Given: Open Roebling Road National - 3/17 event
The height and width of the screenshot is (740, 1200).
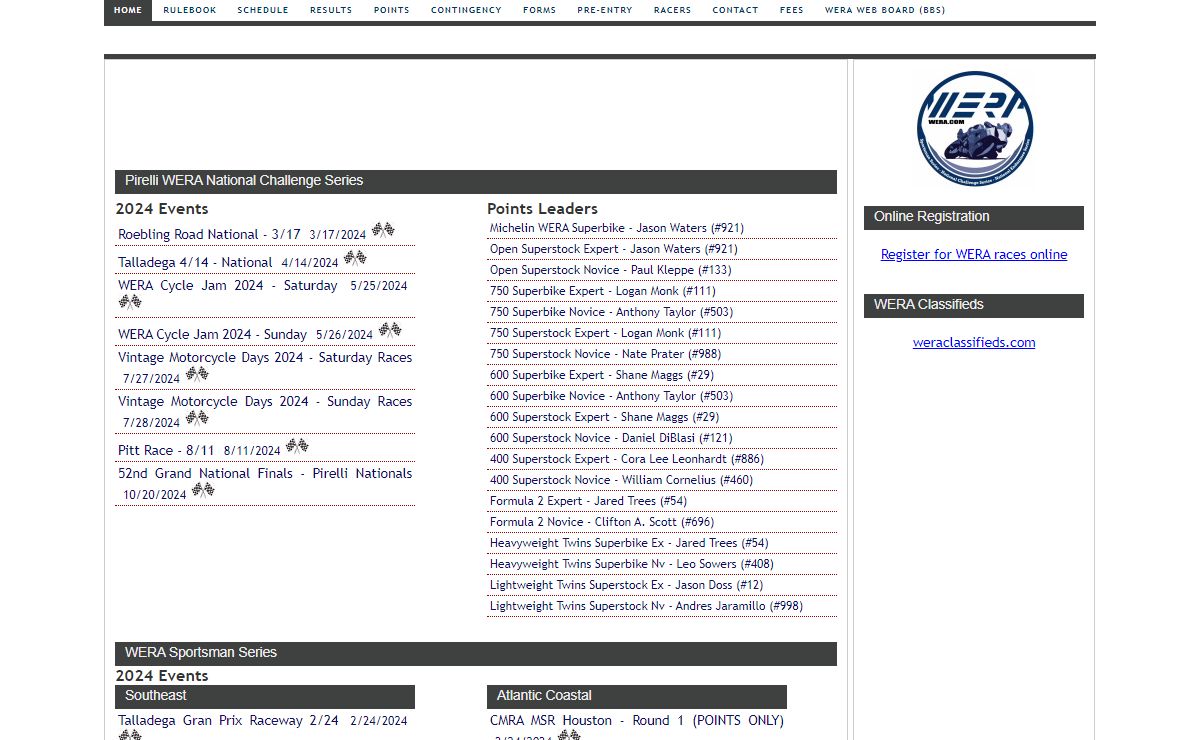Looking at the screenshot, I should point(209,234).
